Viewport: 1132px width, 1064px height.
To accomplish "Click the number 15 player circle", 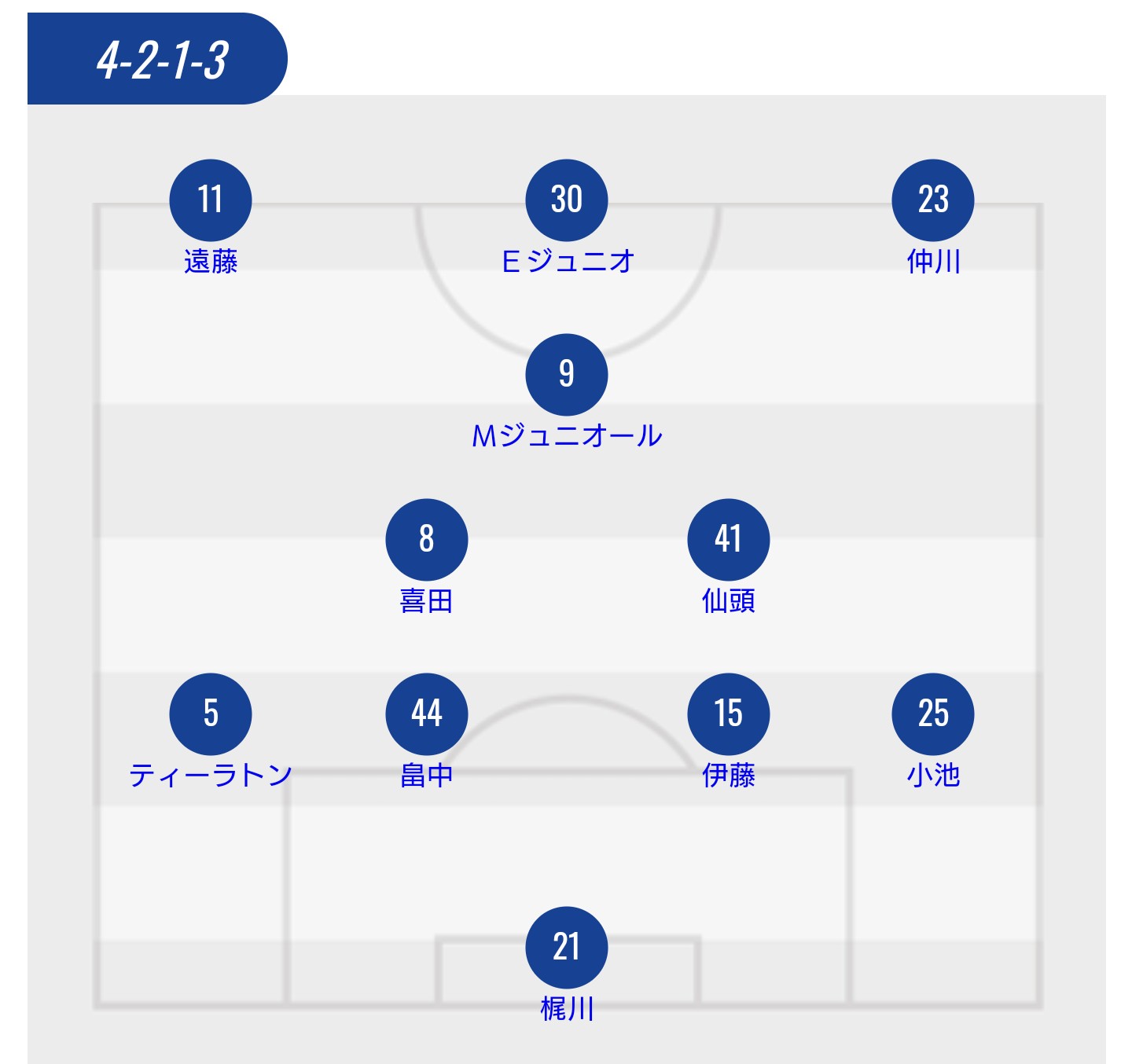I will click(x=728, y=714).
